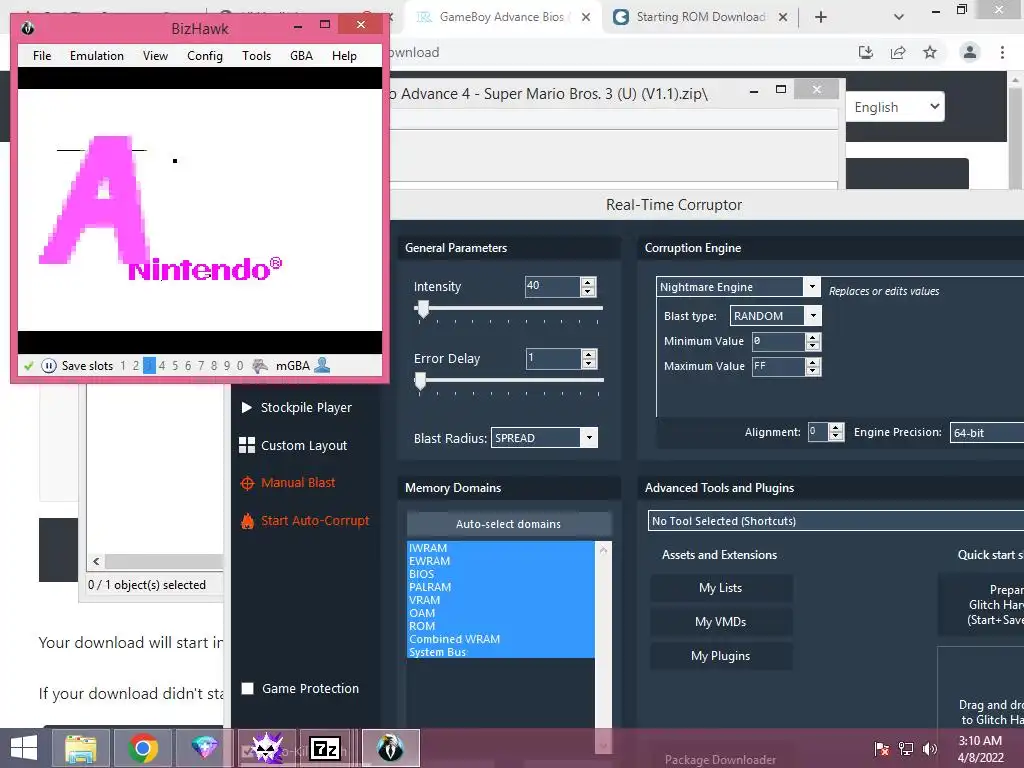Click the Custom Layout grid icon

pyautogui.click(x=247, y=445)
